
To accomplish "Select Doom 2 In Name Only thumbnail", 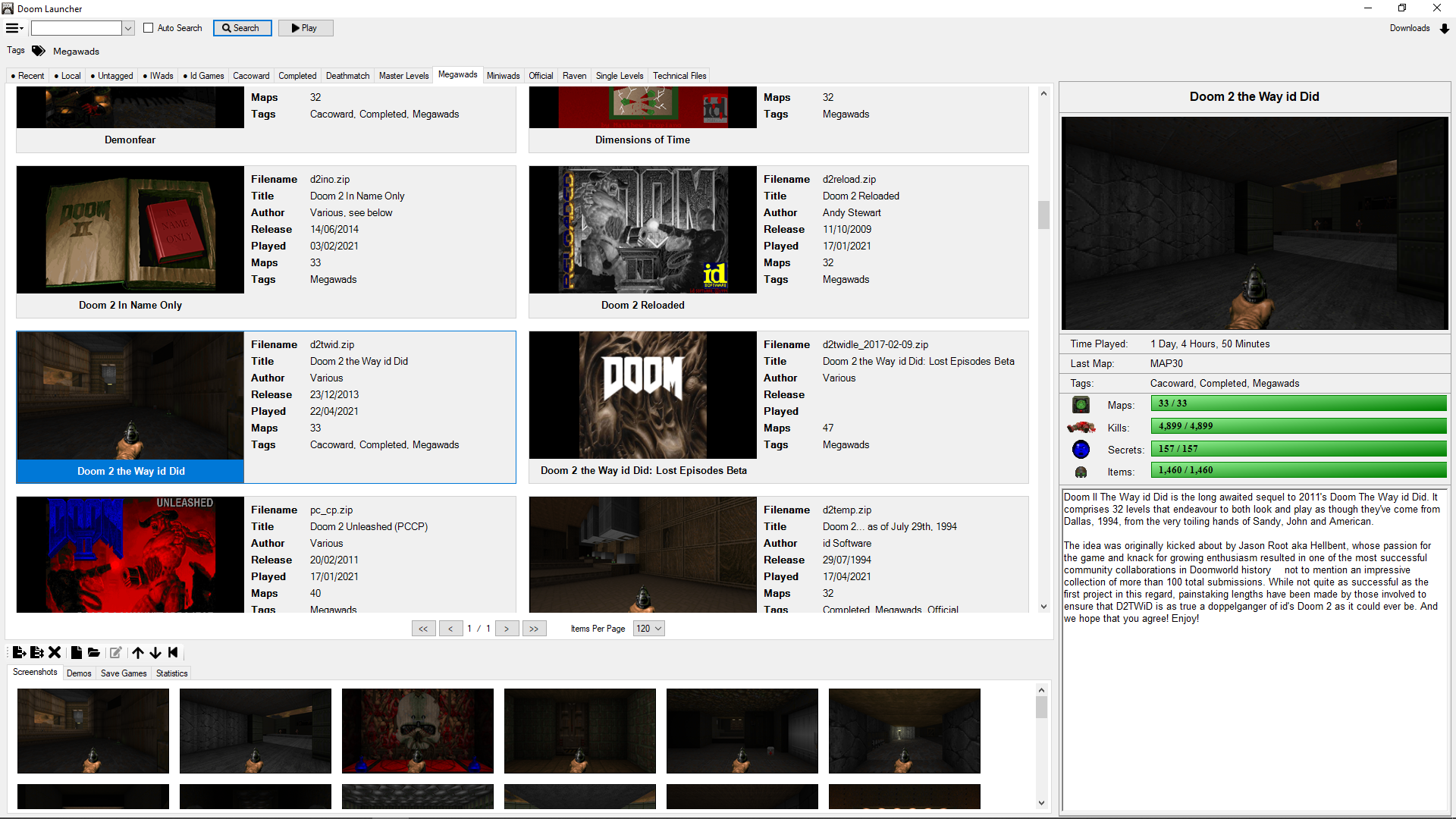I will 130,230.
